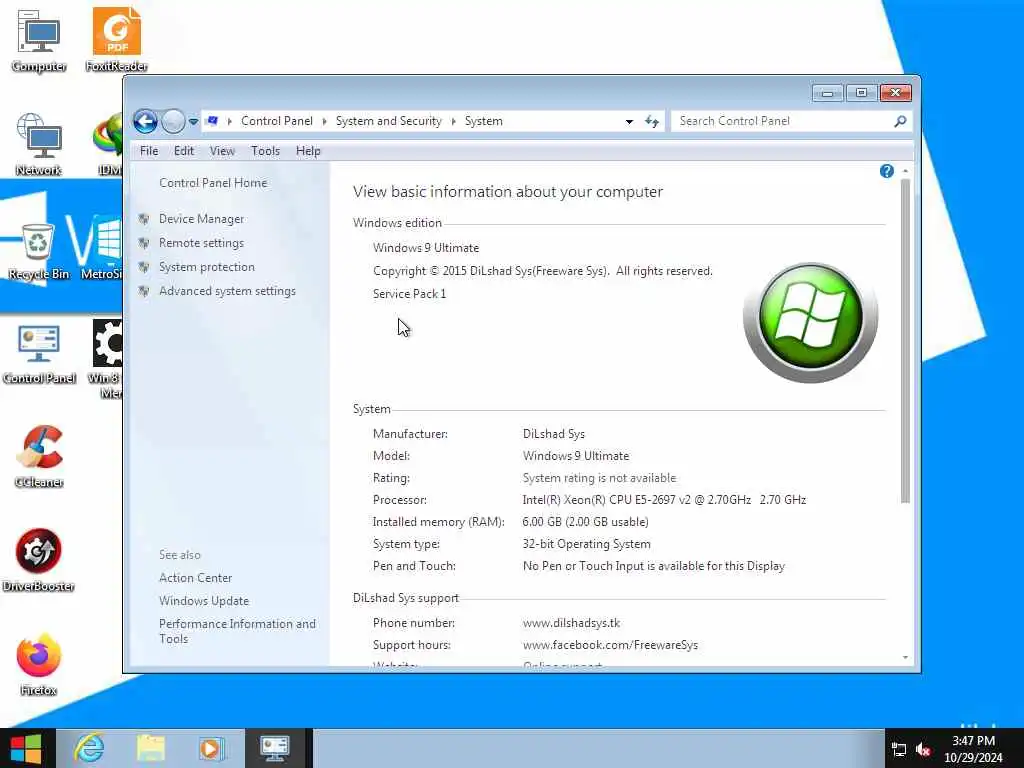Open the Win 8 gear desktop icon
The image size is (1024, 768).
(x=106, y=358)
